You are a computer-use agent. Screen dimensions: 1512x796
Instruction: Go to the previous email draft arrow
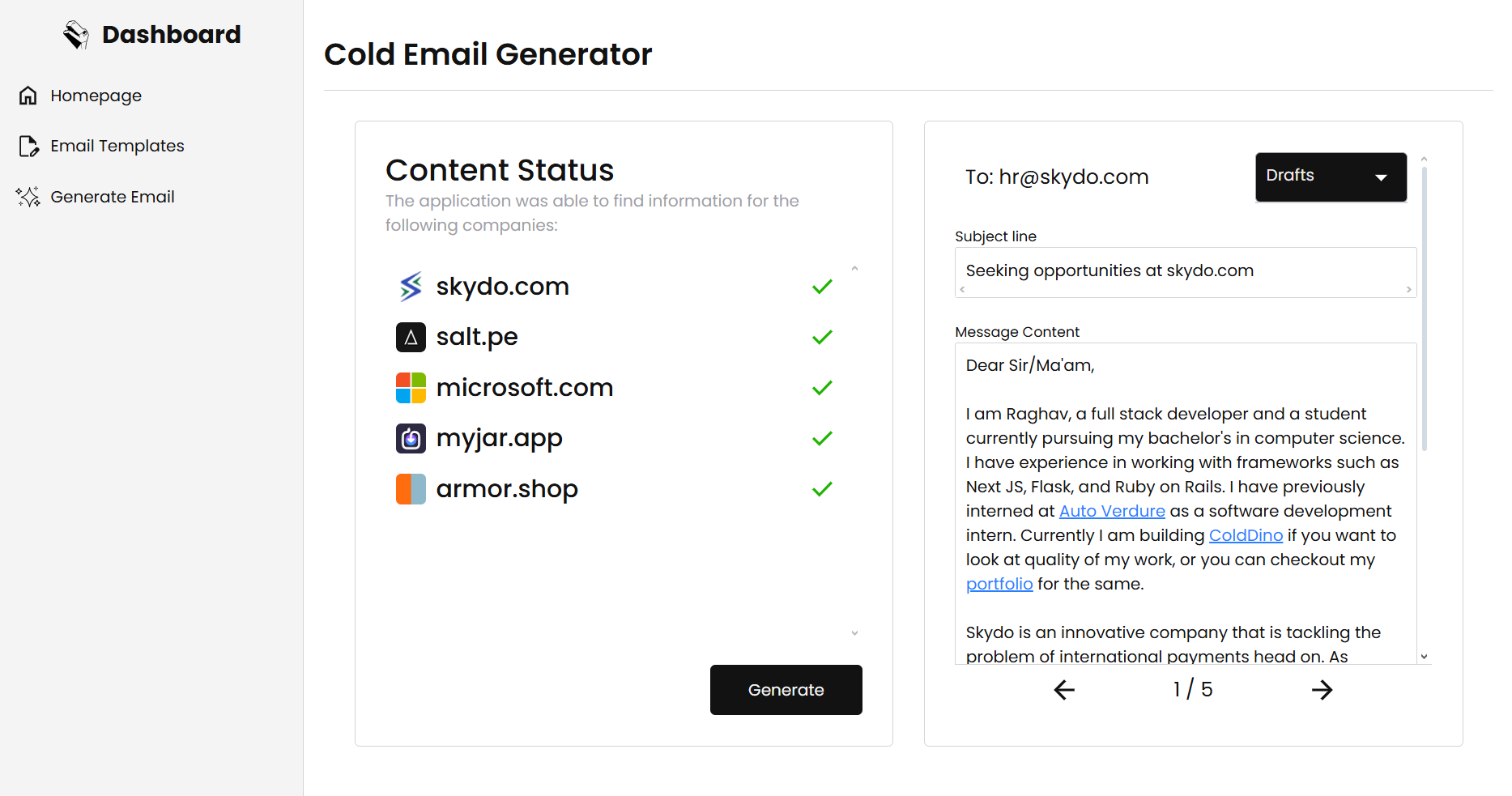1064,690
